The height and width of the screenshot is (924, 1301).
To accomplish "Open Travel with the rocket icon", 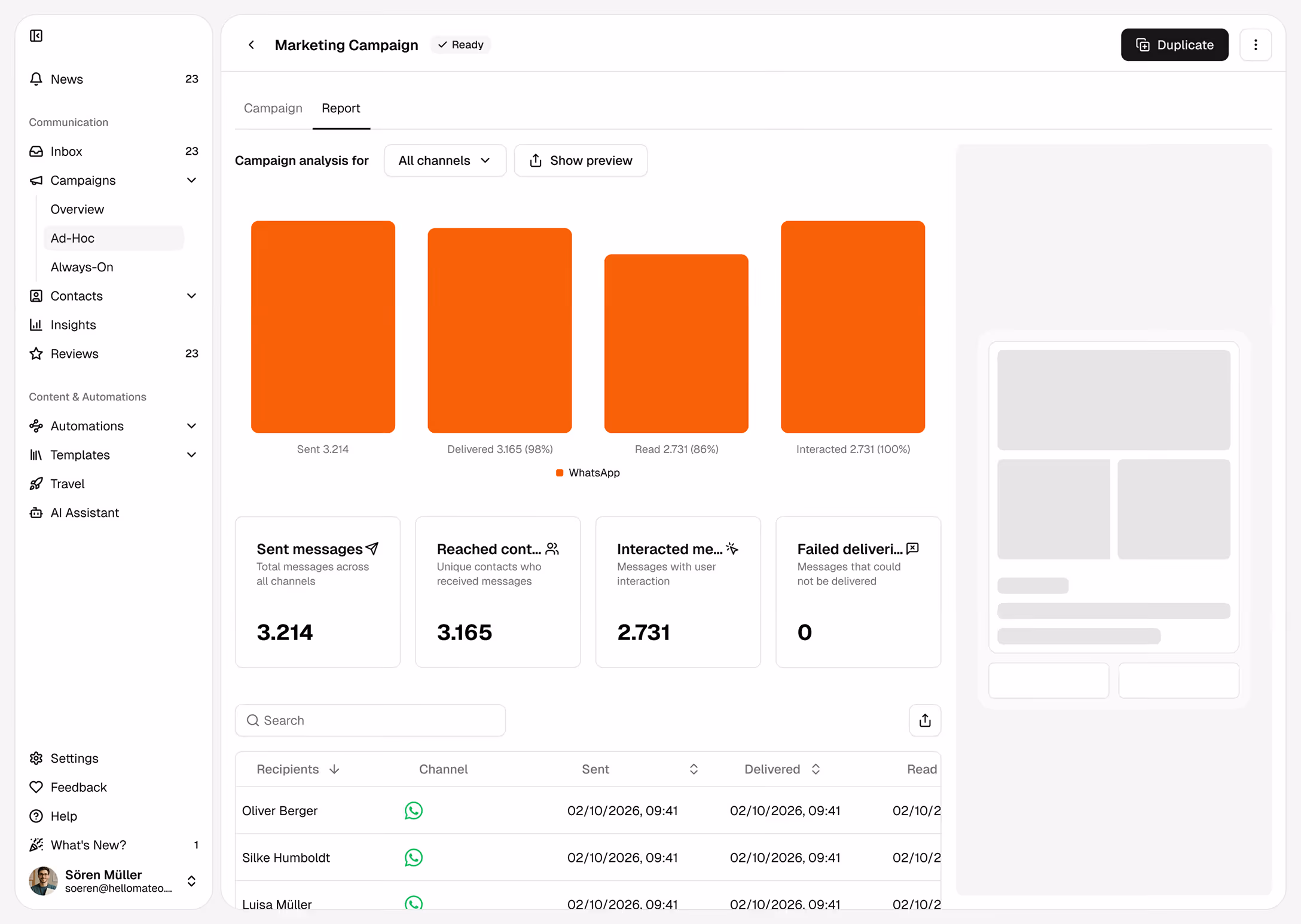I will [x=36, y=484].
